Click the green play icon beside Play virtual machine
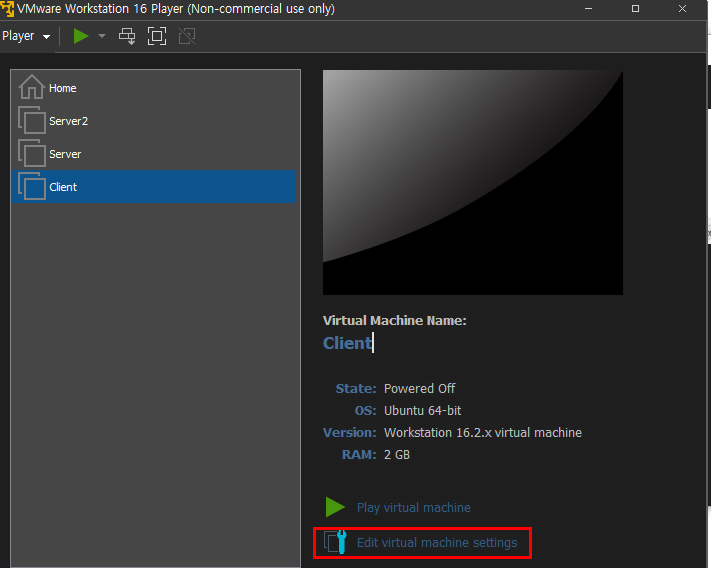 coord(335,507)
